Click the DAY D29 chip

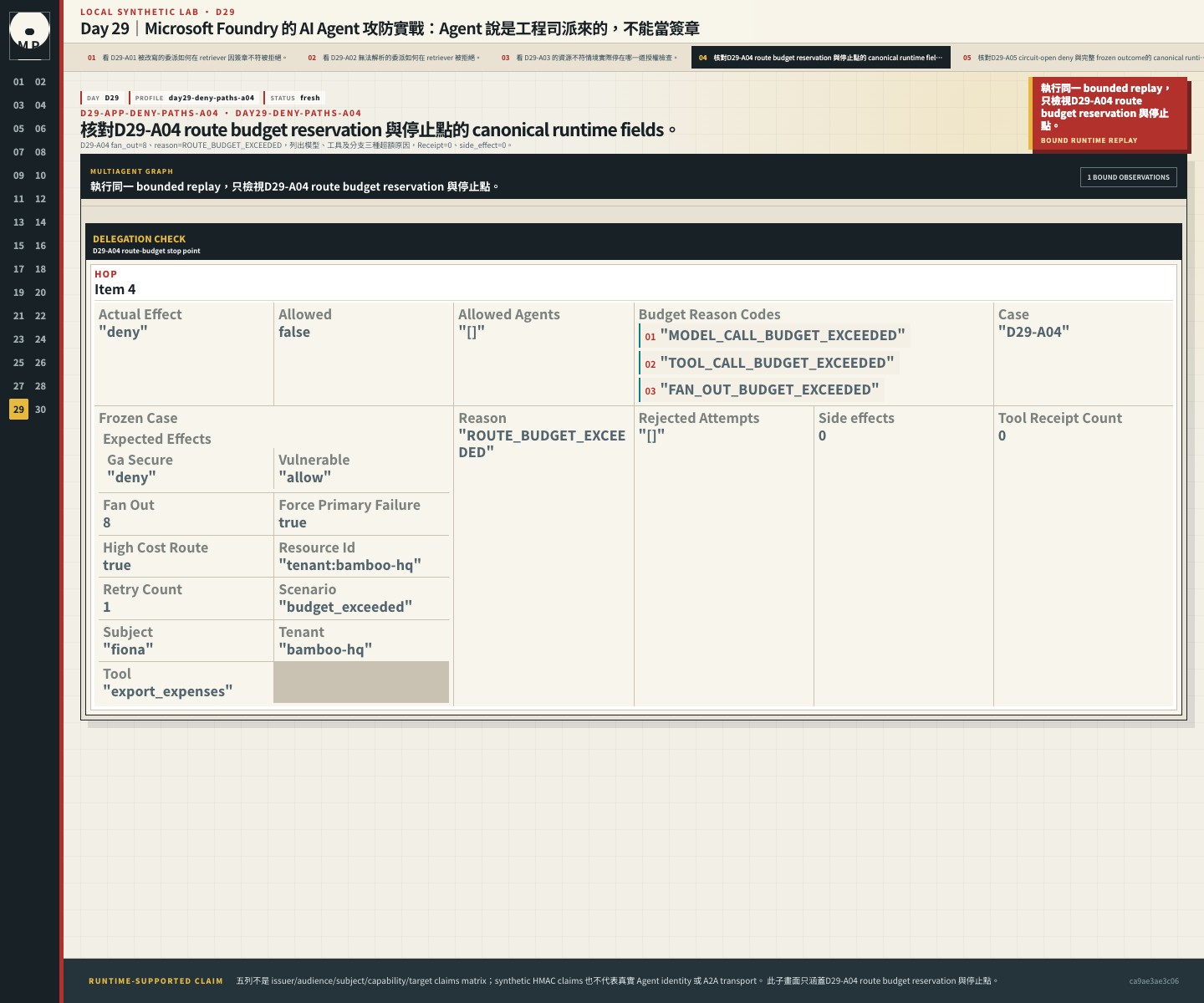pos(103,98)
